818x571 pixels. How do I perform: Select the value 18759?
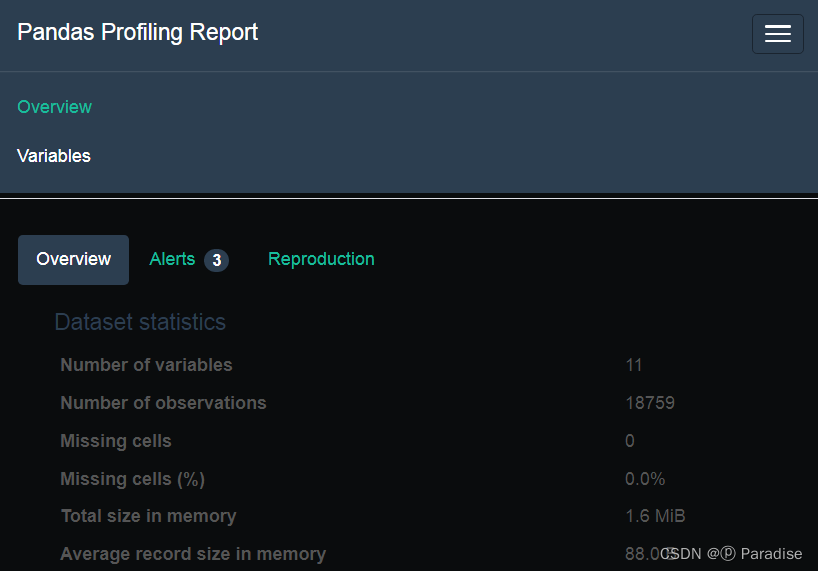[650, 403]
